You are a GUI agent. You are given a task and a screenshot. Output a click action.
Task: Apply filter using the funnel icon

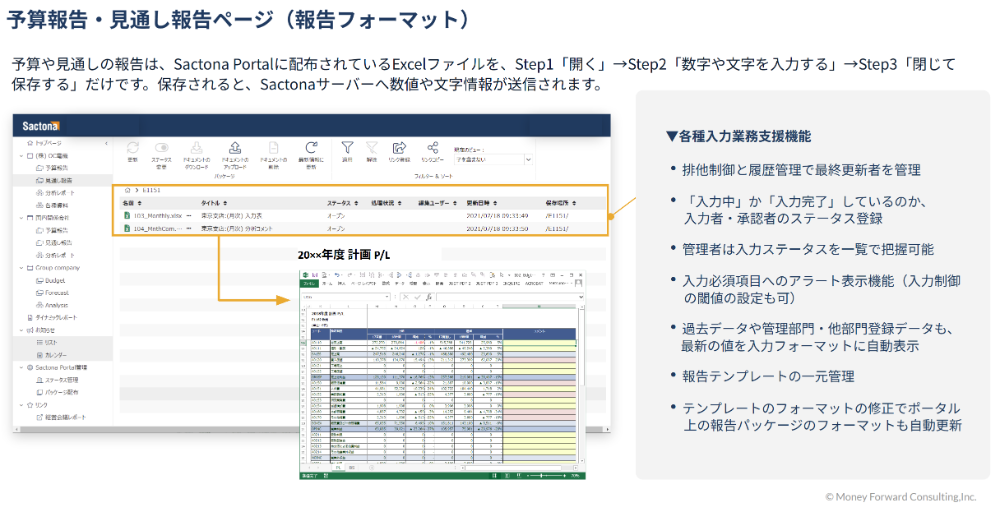pos(347,148)
